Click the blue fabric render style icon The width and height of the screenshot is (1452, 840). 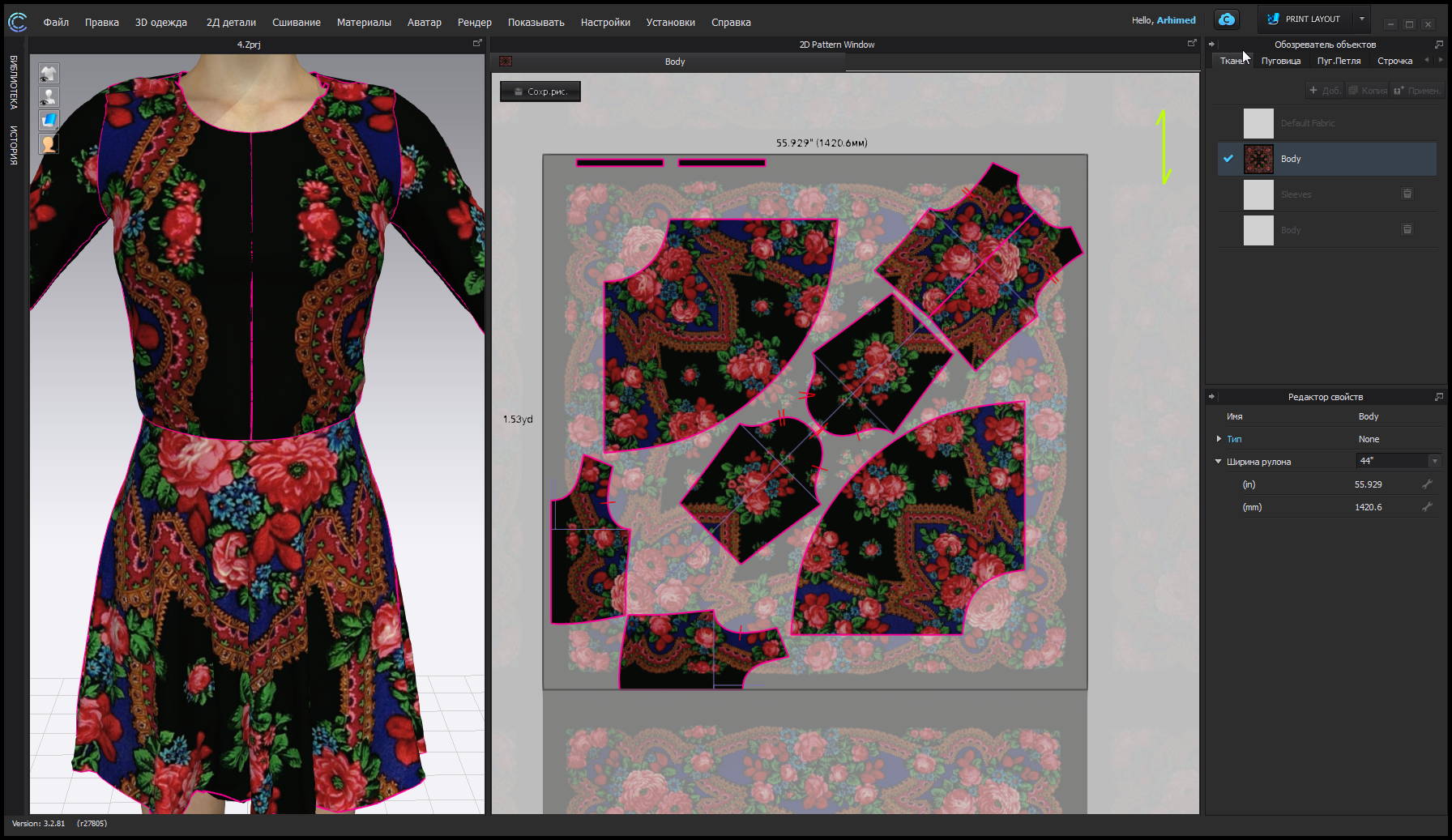[x=49, y=121]
